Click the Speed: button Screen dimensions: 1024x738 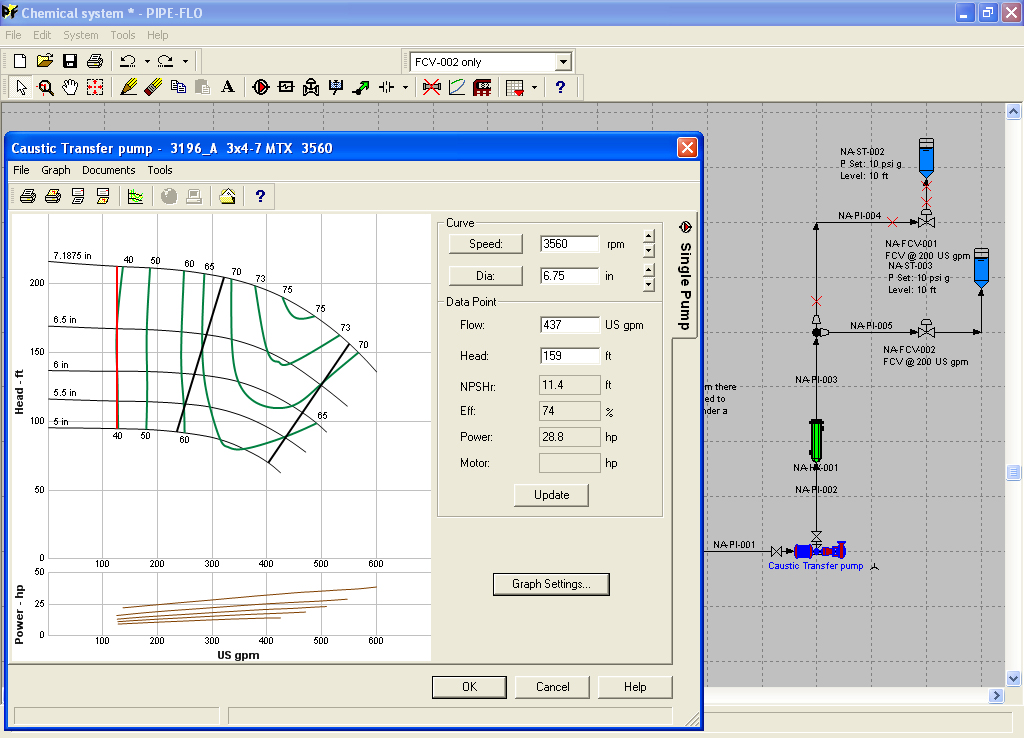click(485, 244)
